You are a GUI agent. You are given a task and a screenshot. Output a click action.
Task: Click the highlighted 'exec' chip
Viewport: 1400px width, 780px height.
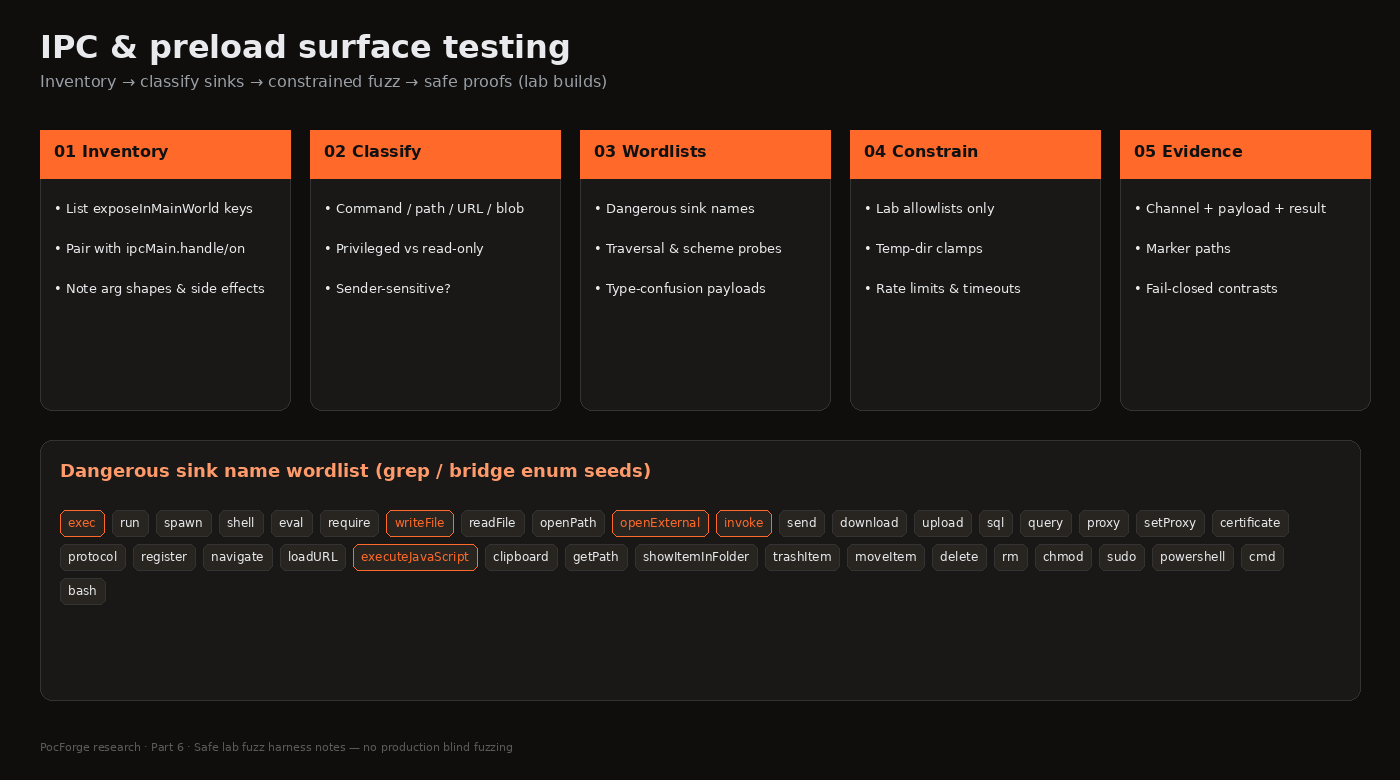[x=82, y=523]
